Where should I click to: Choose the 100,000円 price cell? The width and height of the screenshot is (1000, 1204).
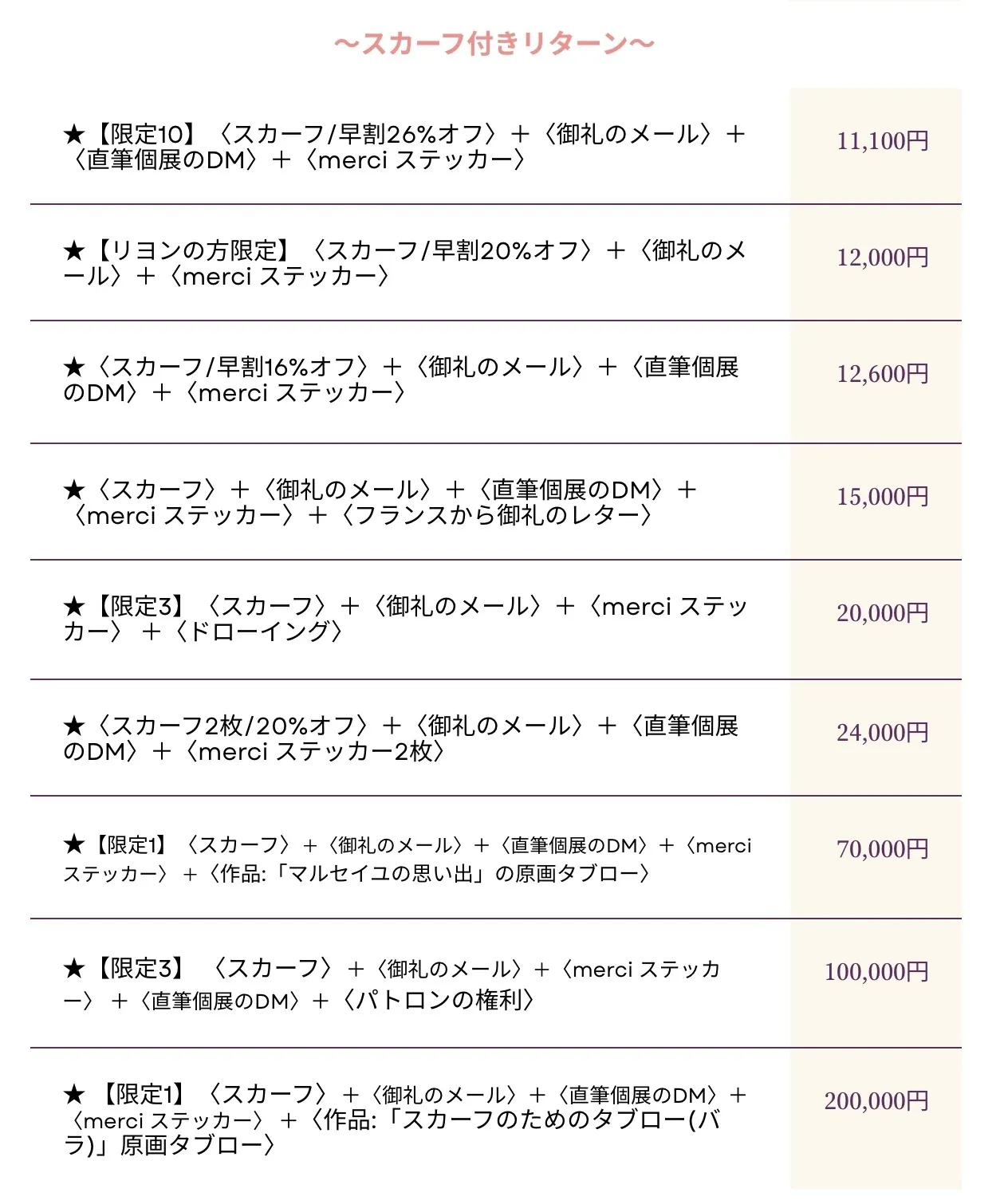coord(876,972)
